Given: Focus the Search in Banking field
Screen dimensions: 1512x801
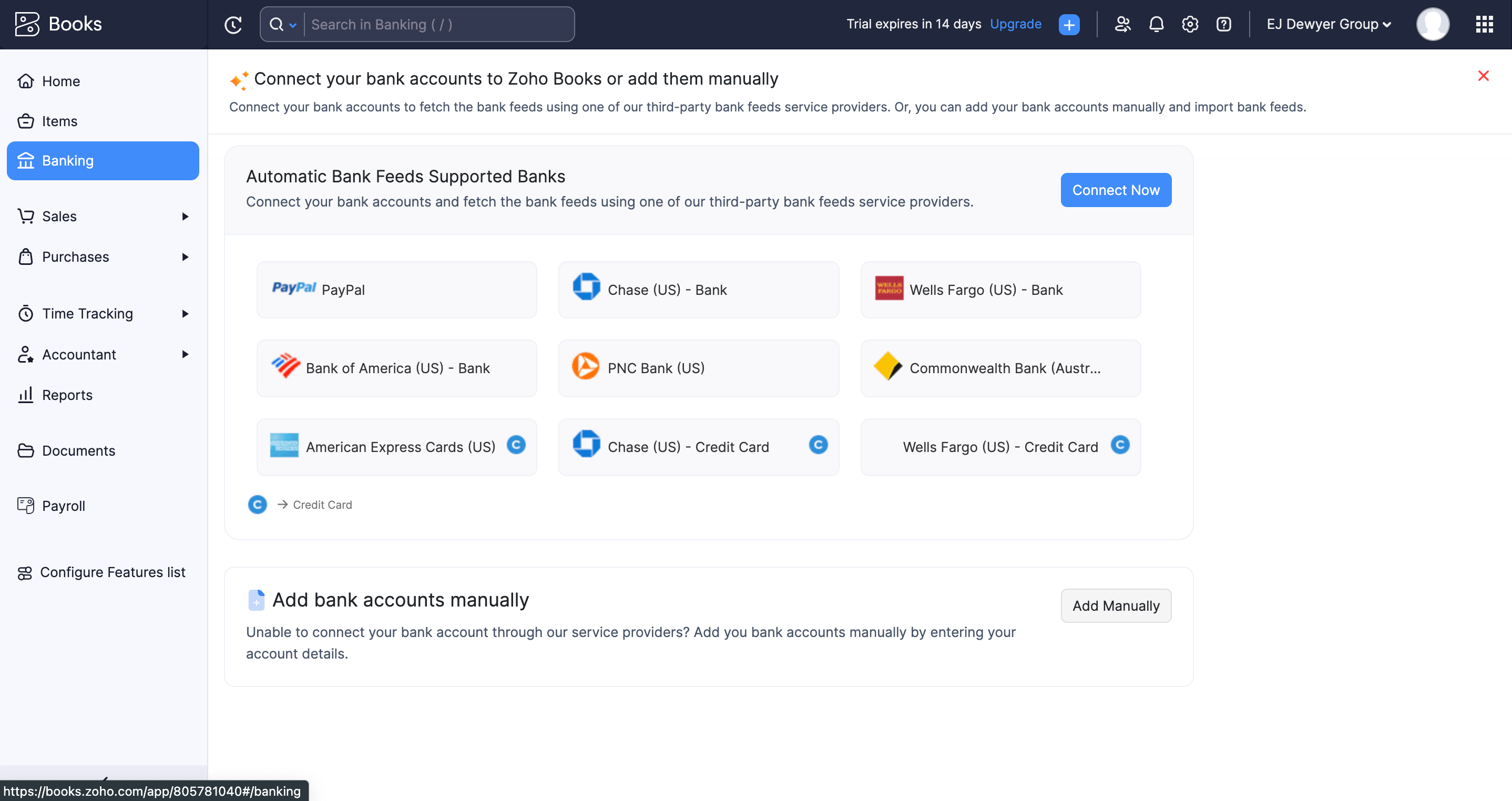Looking at the screenshot, I should pyautogui.click(x=439, y=25).
